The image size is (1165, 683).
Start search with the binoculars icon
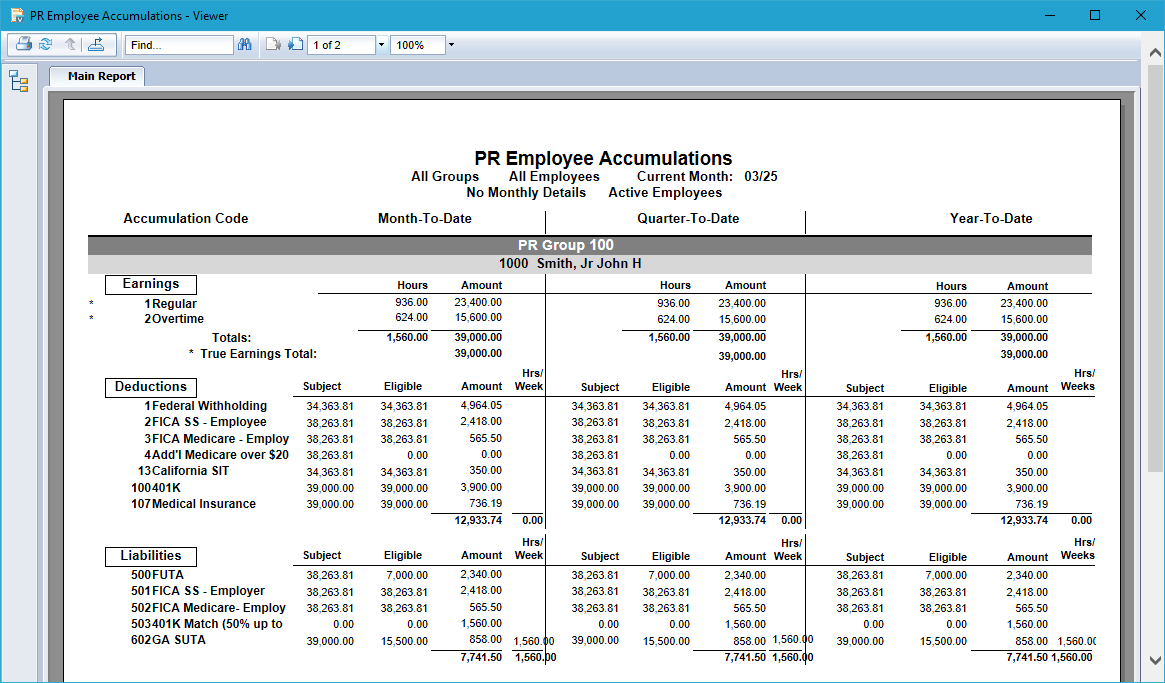(x=244, y=45)
